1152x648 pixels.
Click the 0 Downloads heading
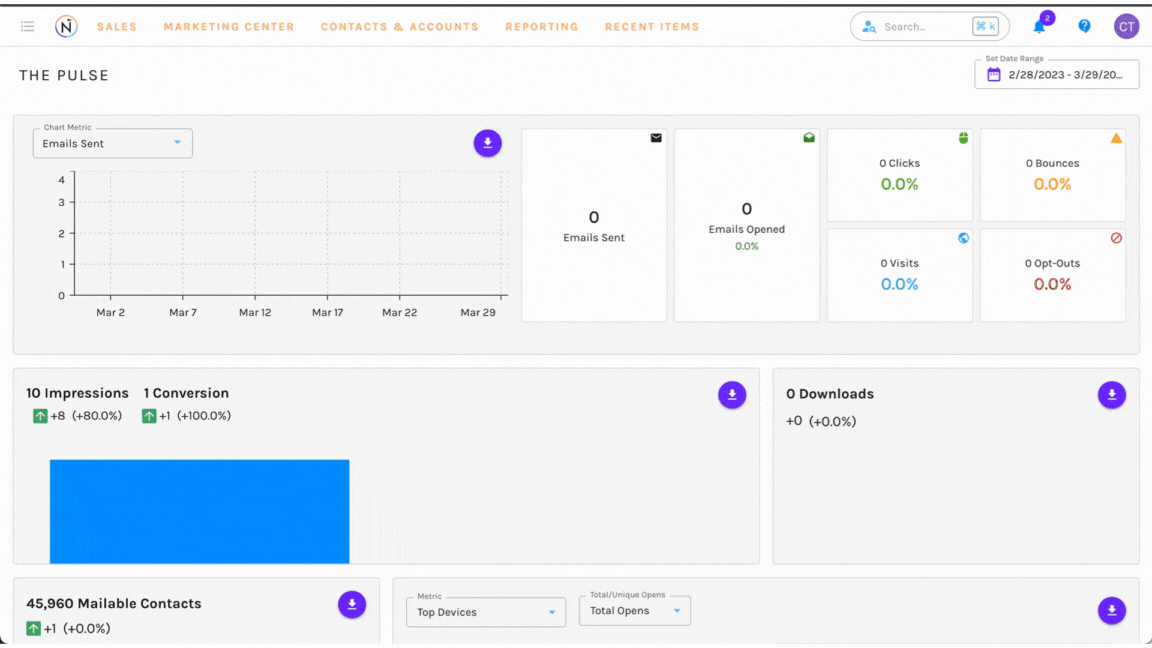click(x=829, y=394)
